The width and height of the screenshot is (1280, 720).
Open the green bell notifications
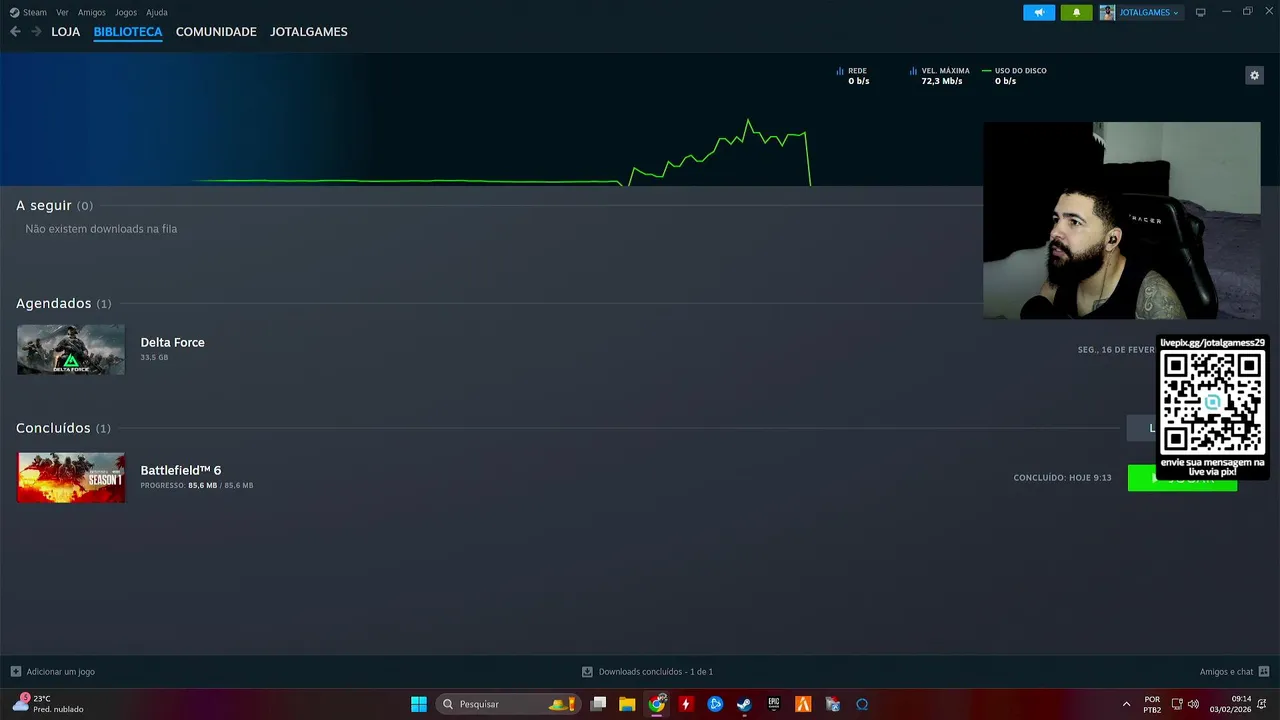pos(1076,12)
